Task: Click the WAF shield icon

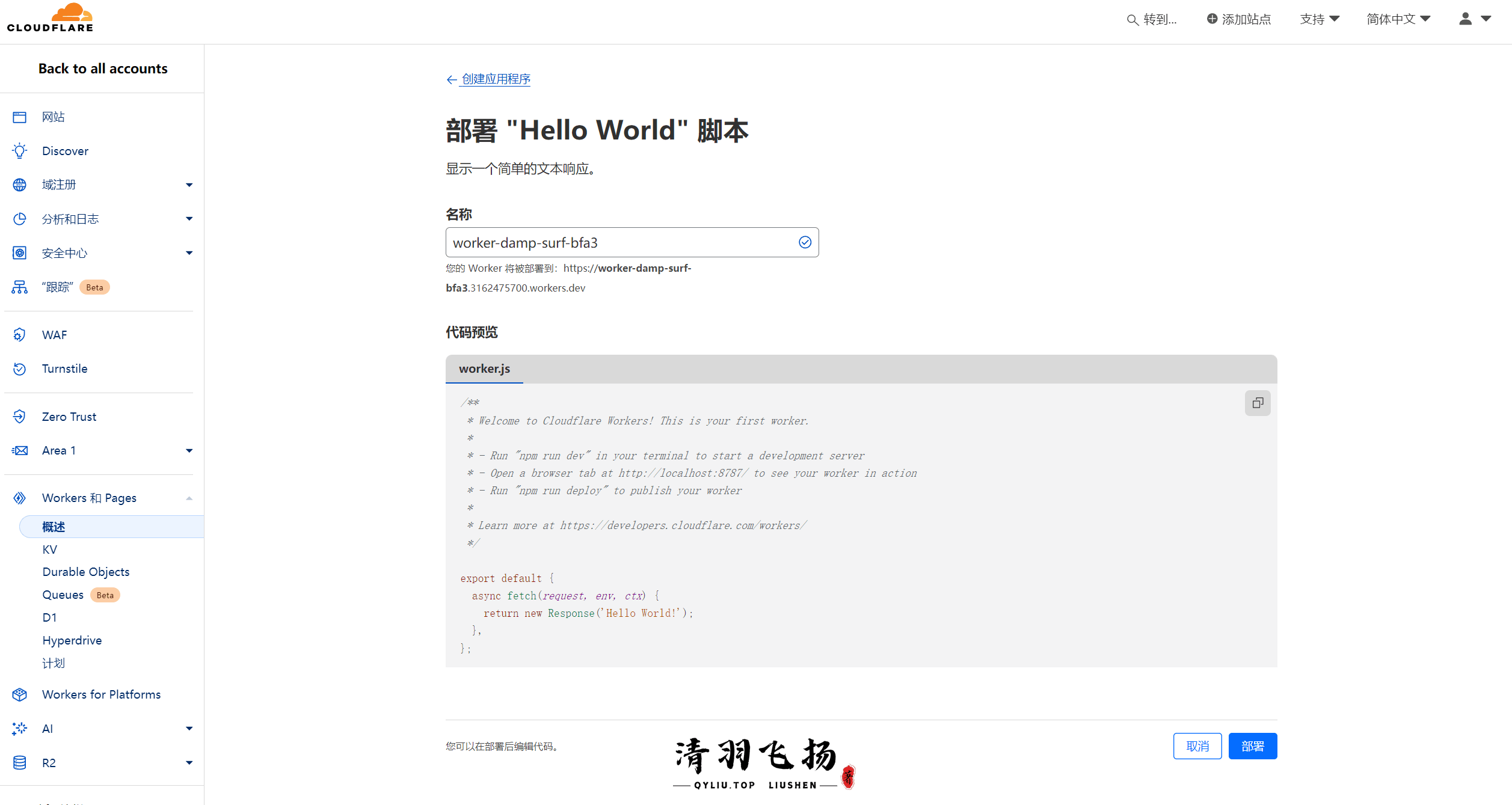Action: (x=20, y=335)
